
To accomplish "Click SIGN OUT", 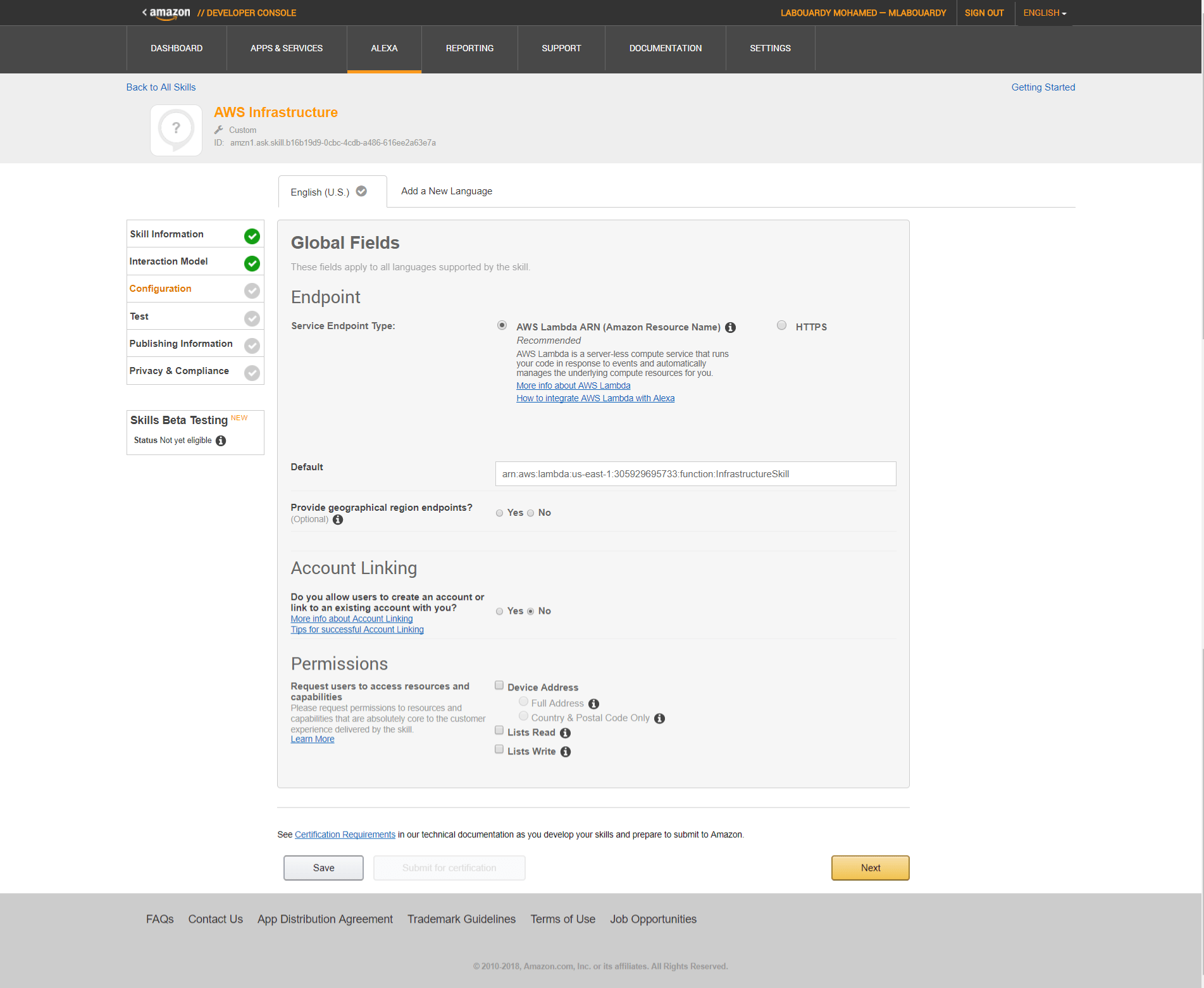I will click(984, 13).
